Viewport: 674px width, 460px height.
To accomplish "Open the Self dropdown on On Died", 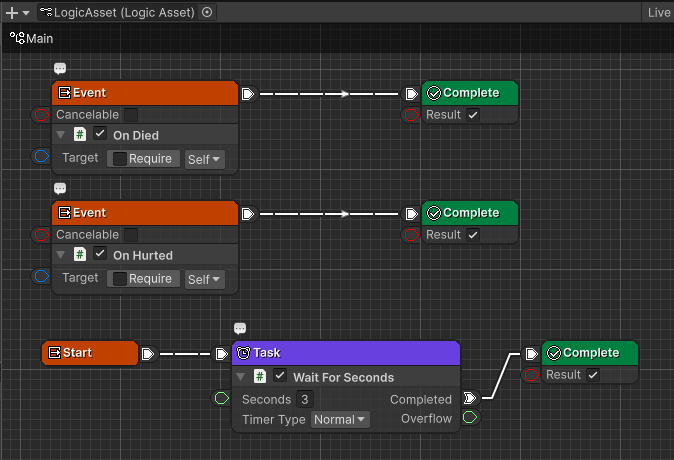I will pyautogui.click(x=204, y=159).
